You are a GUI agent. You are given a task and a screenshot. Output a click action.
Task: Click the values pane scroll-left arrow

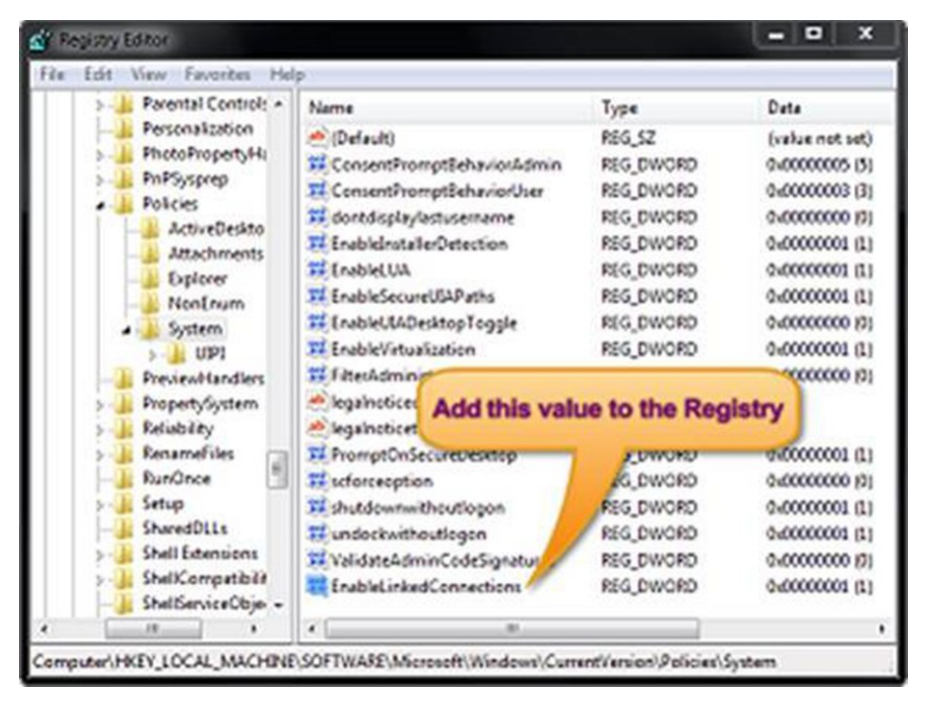pos(313,628)
